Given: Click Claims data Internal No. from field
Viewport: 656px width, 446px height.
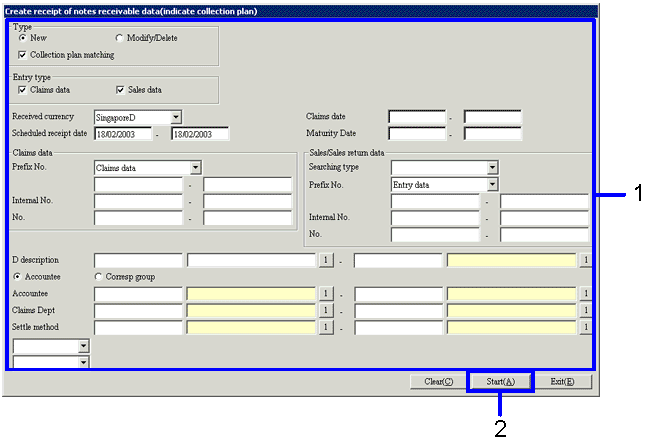Looking at the screenshot, I should tap(138, 201).
